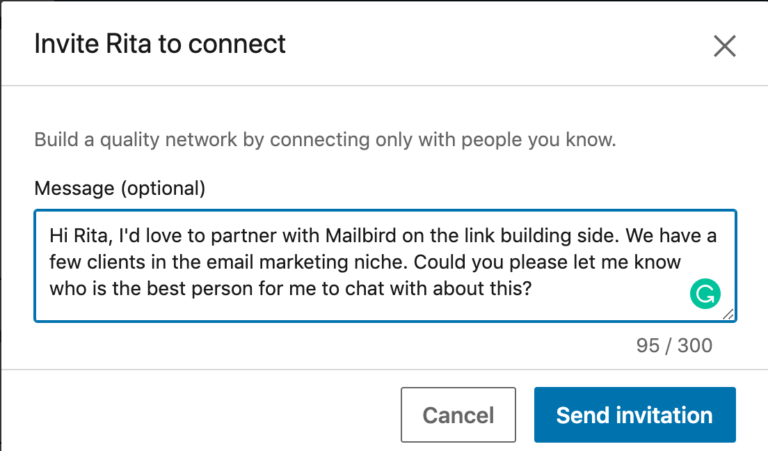Click the message box resize handle

point(728,314)
